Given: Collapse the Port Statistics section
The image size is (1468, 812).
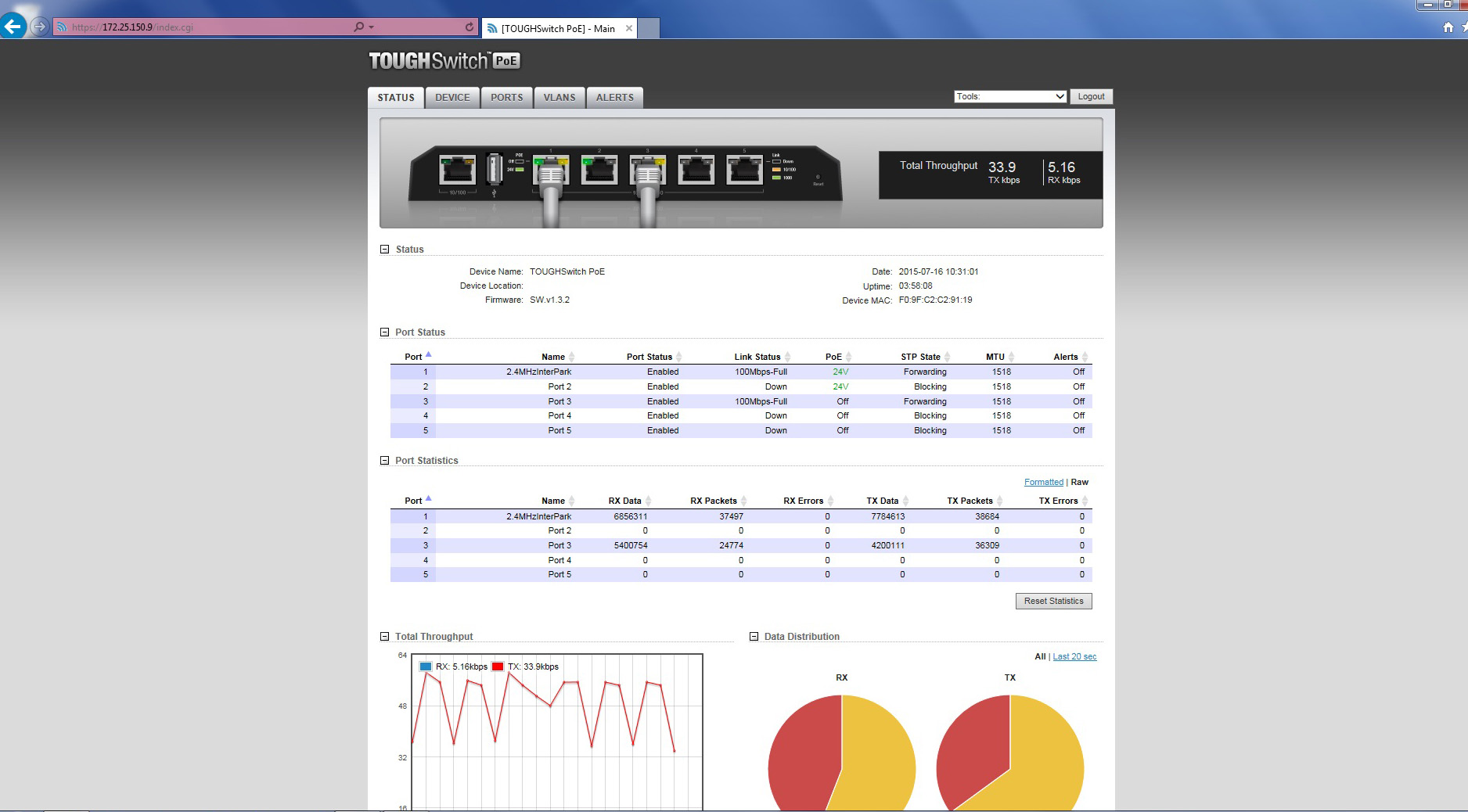Looking at the screenshot, I should tap(384, 461).
